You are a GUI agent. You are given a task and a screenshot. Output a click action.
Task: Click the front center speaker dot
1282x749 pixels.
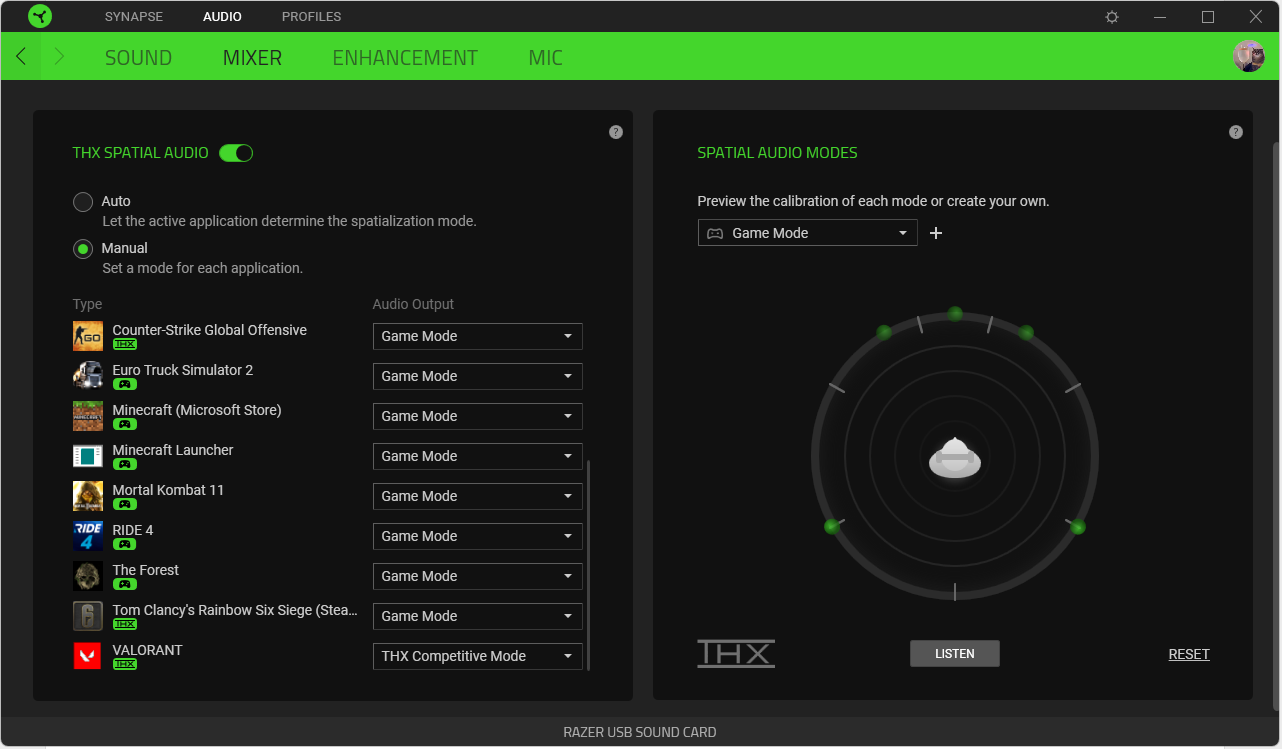tap(955, 314)
